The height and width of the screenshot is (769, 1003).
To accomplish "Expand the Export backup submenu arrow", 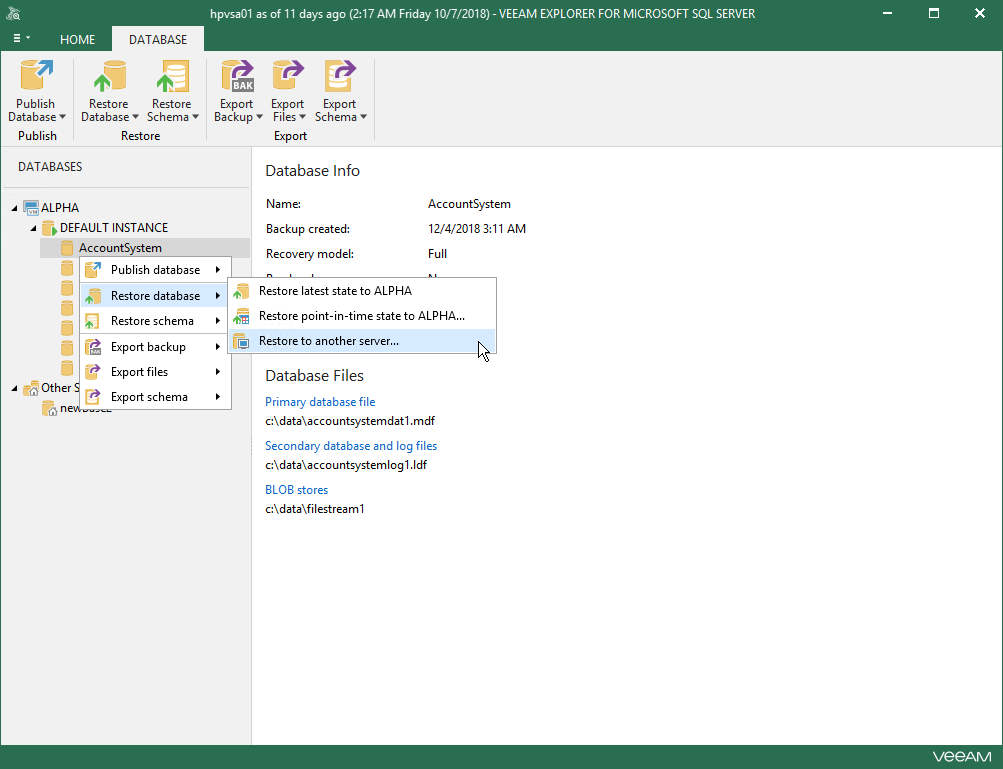I will coord(218,347).
